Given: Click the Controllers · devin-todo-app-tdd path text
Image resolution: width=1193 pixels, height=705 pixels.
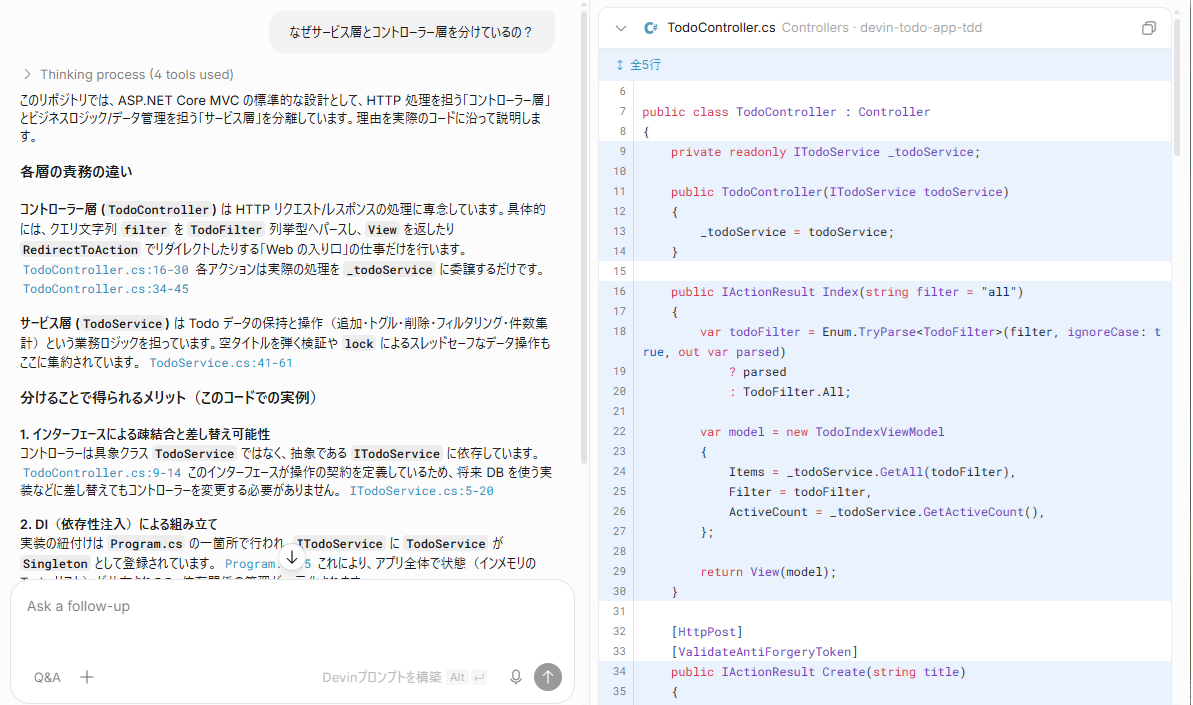Looking at the screenshot, I should [x=882, y=28].
